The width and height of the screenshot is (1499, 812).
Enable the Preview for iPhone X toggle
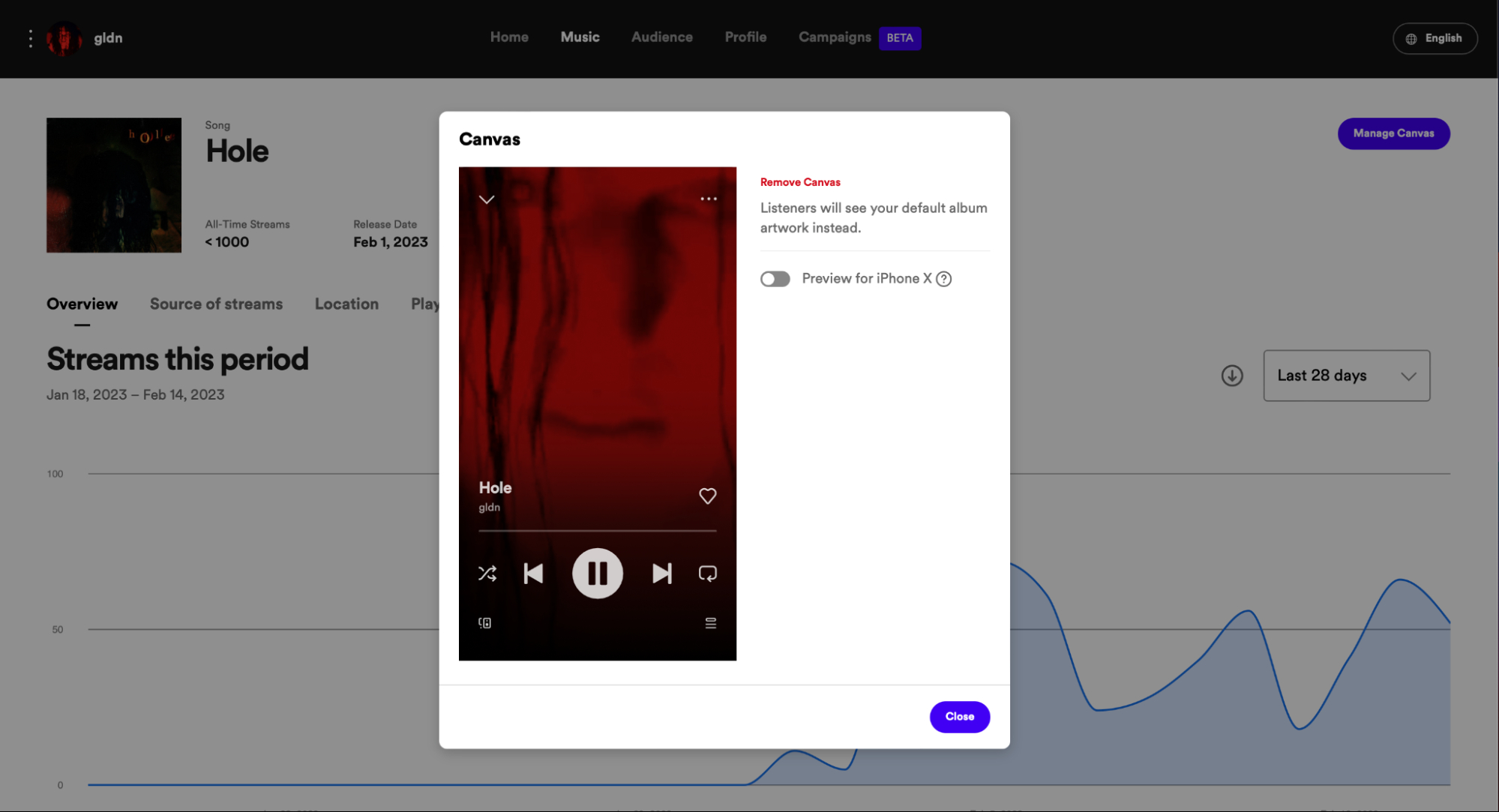coord(775,279)
